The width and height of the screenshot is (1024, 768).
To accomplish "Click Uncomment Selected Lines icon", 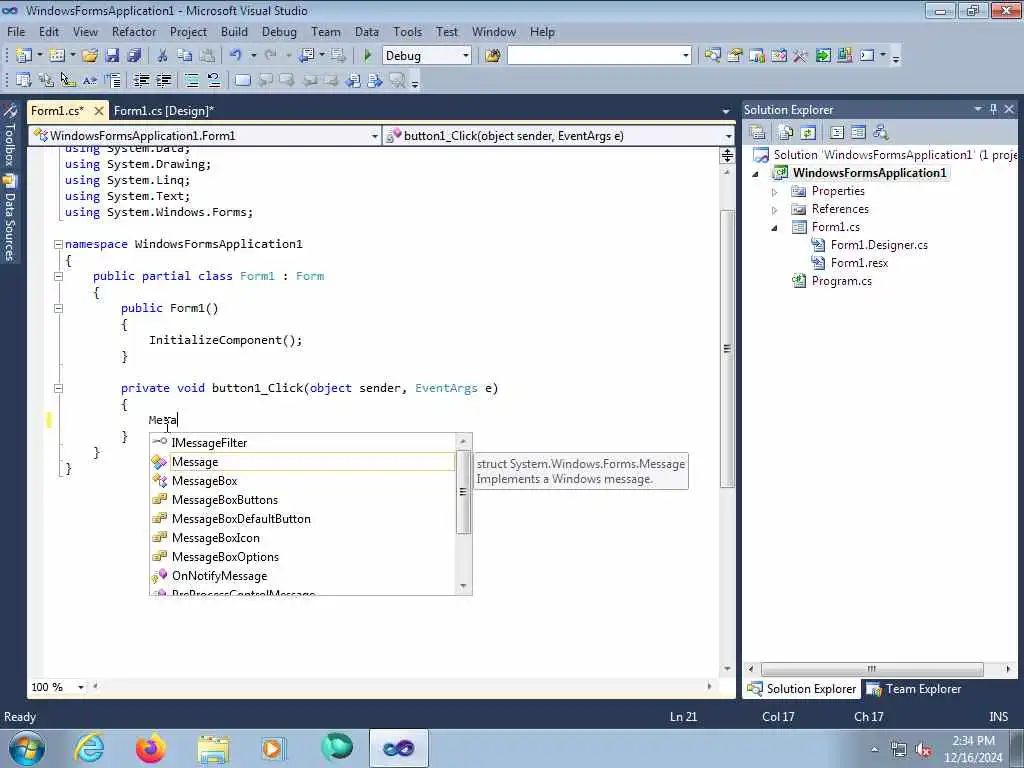I will (x=214, y=80).
